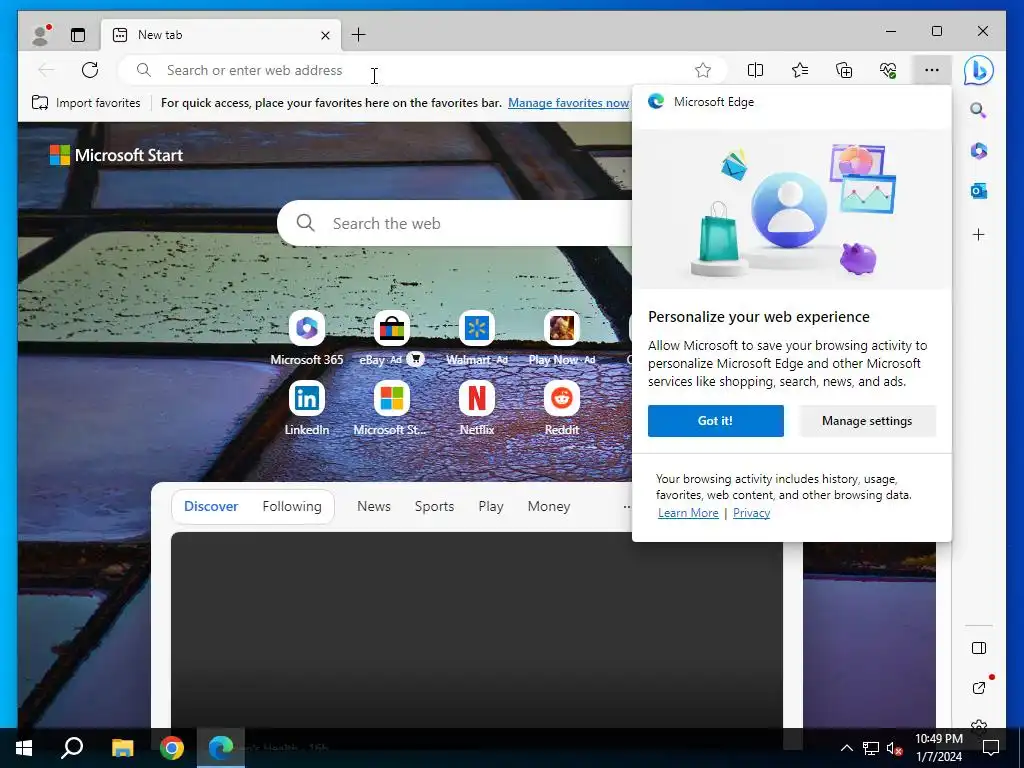Open Microsoft 365 sidebar icon
This screenshot has width=1024, height=768.
click(978, 151)
